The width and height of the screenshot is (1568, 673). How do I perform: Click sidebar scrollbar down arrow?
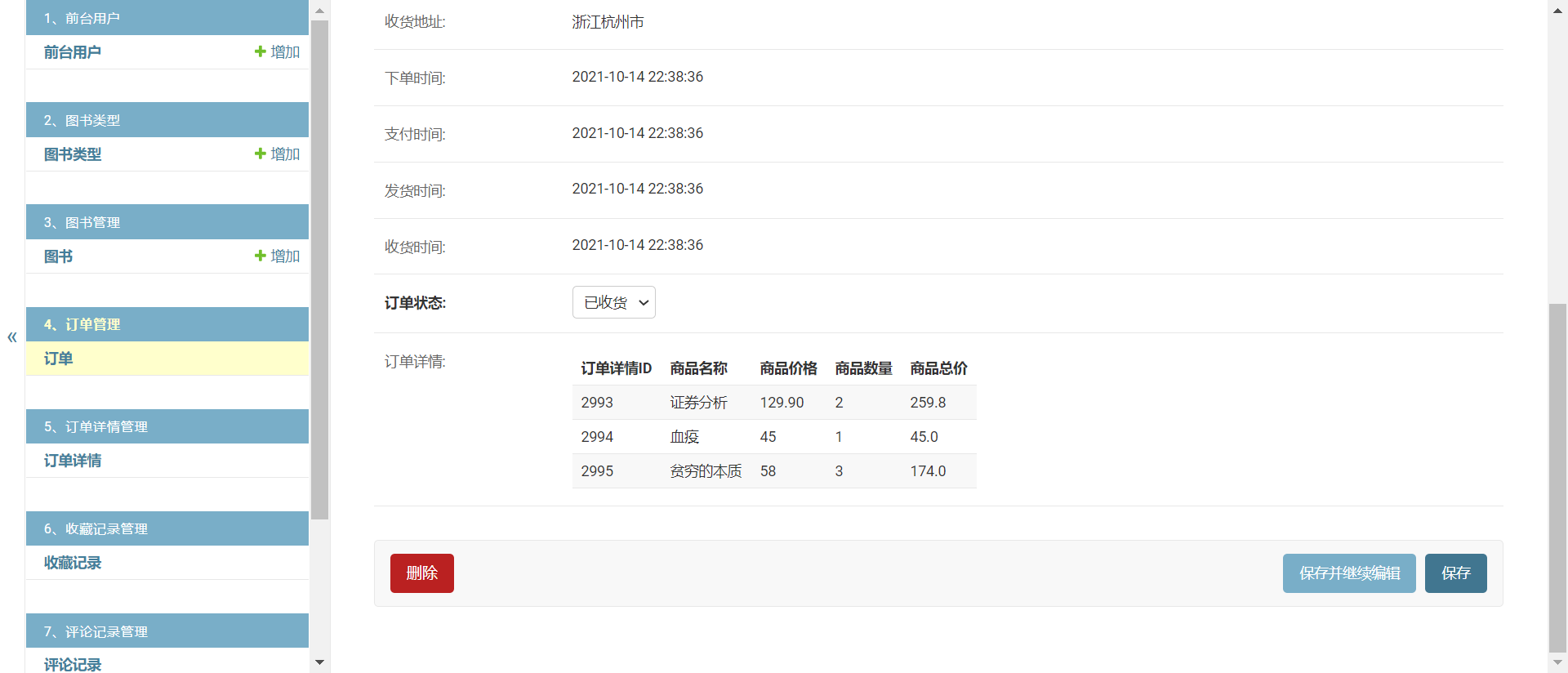[319, 662]
